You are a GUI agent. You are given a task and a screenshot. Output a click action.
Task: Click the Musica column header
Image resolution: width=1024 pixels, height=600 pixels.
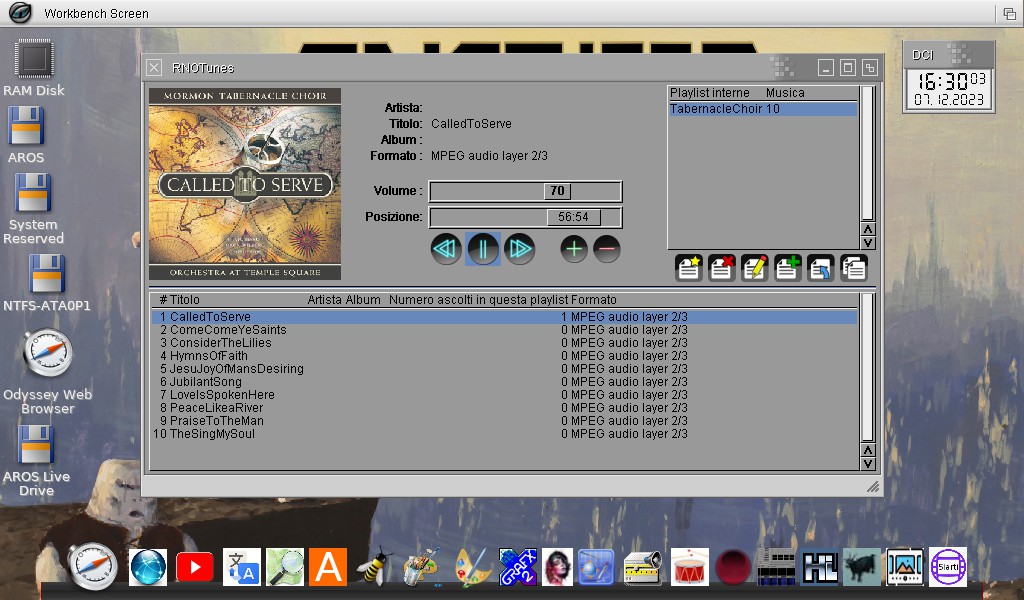(785, 93)
